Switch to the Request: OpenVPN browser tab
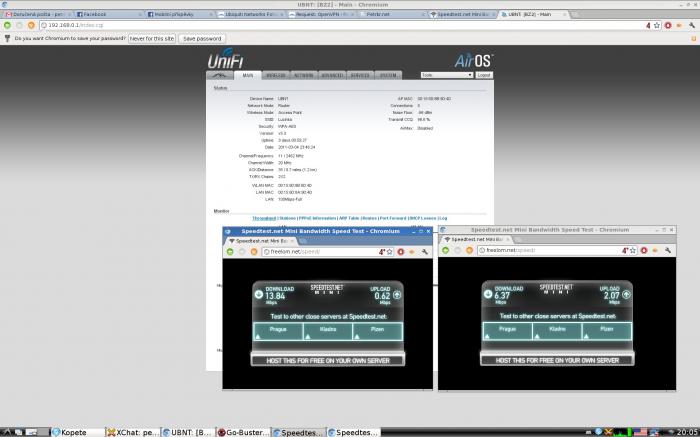Image resolution: width=700 pixels, height=437 pixels. tap(322, 15)
